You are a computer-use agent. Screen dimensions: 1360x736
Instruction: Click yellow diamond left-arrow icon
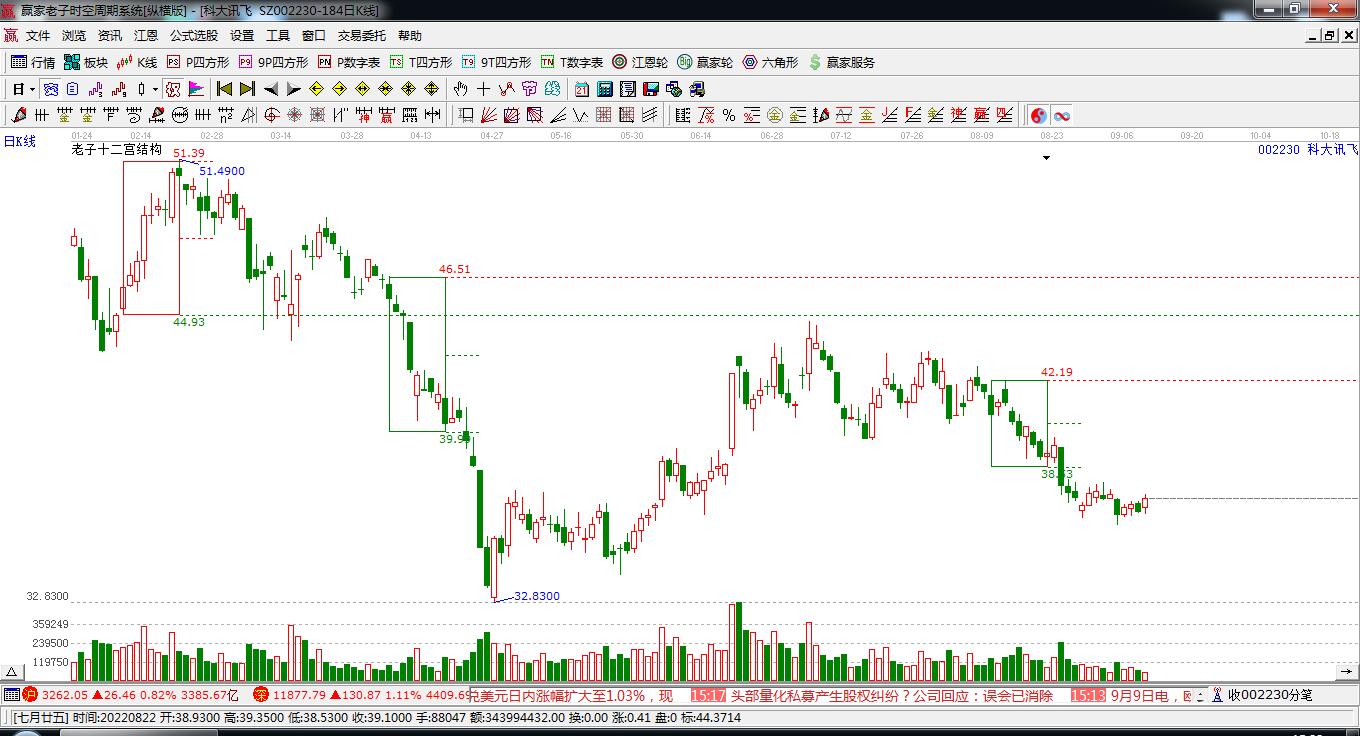tap(316, 89)
